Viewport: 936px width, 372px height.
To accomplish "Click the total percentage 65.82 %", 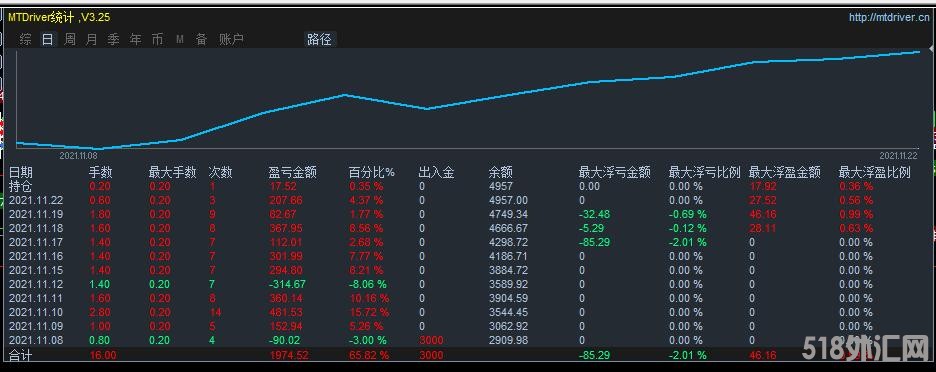I will click(368, 355).
